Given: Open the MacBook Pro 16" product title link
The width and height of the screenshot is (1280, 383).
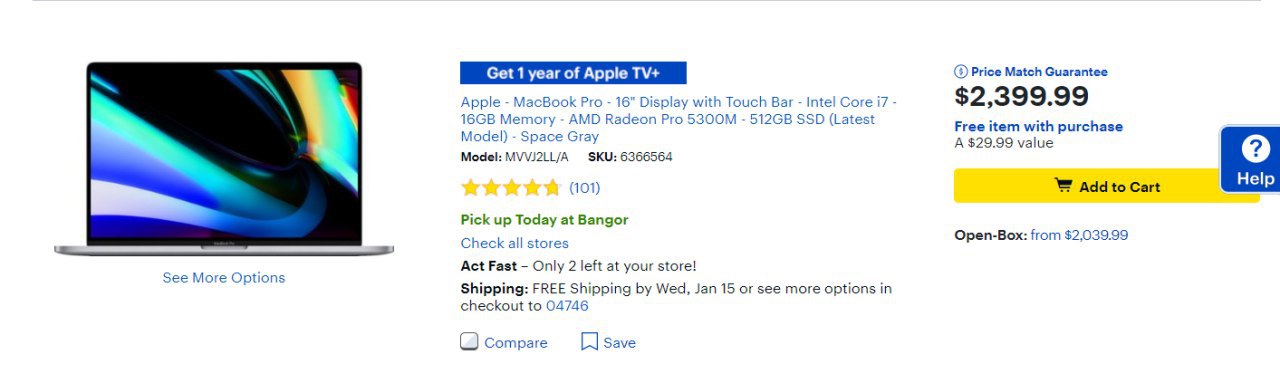Looking at the screenshot, I should coord(679,119).
